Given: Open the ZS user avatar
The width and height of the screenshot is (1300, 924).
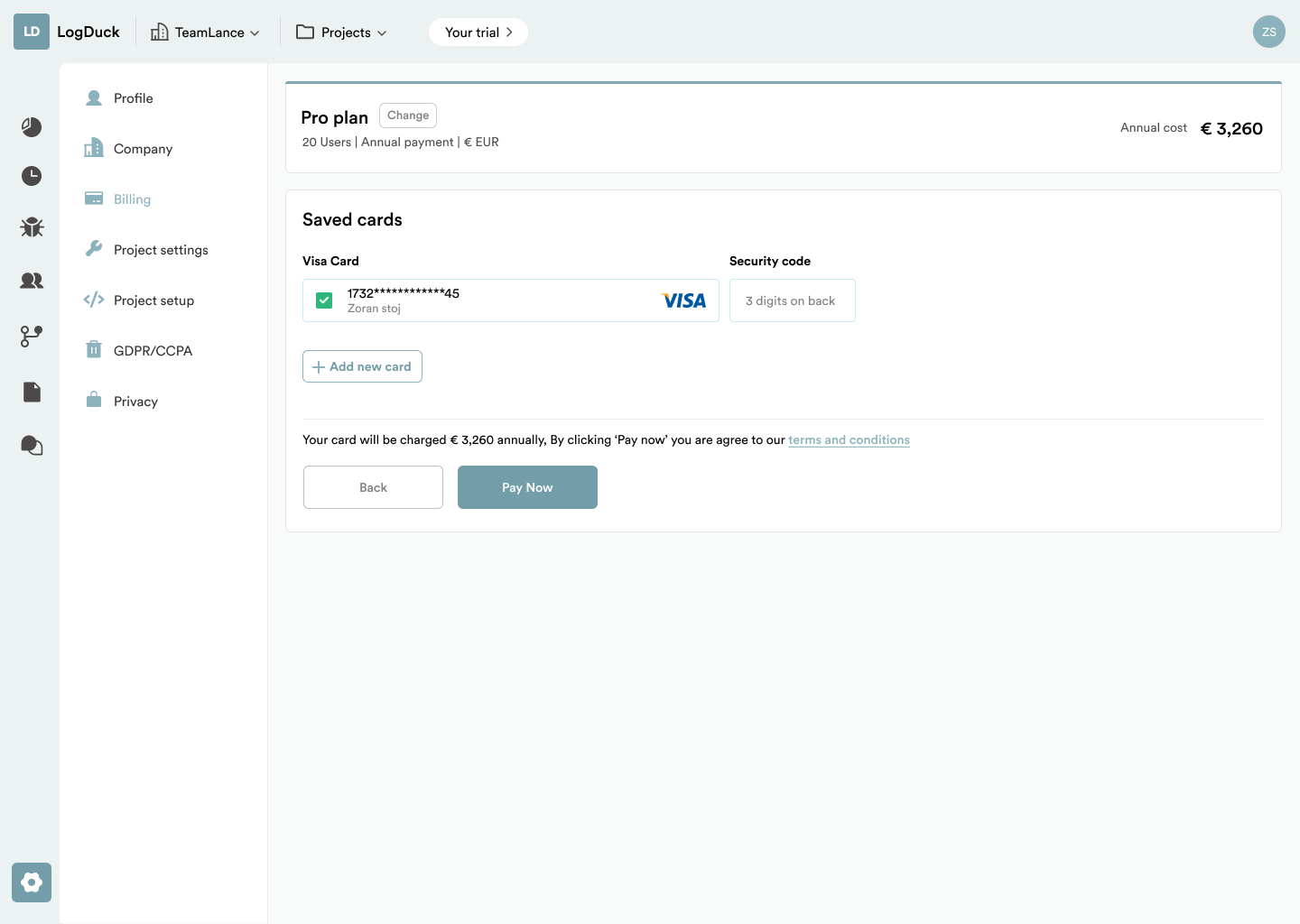Looking at the screenshot, I should pyautogui.click(x=1268, y=32).
